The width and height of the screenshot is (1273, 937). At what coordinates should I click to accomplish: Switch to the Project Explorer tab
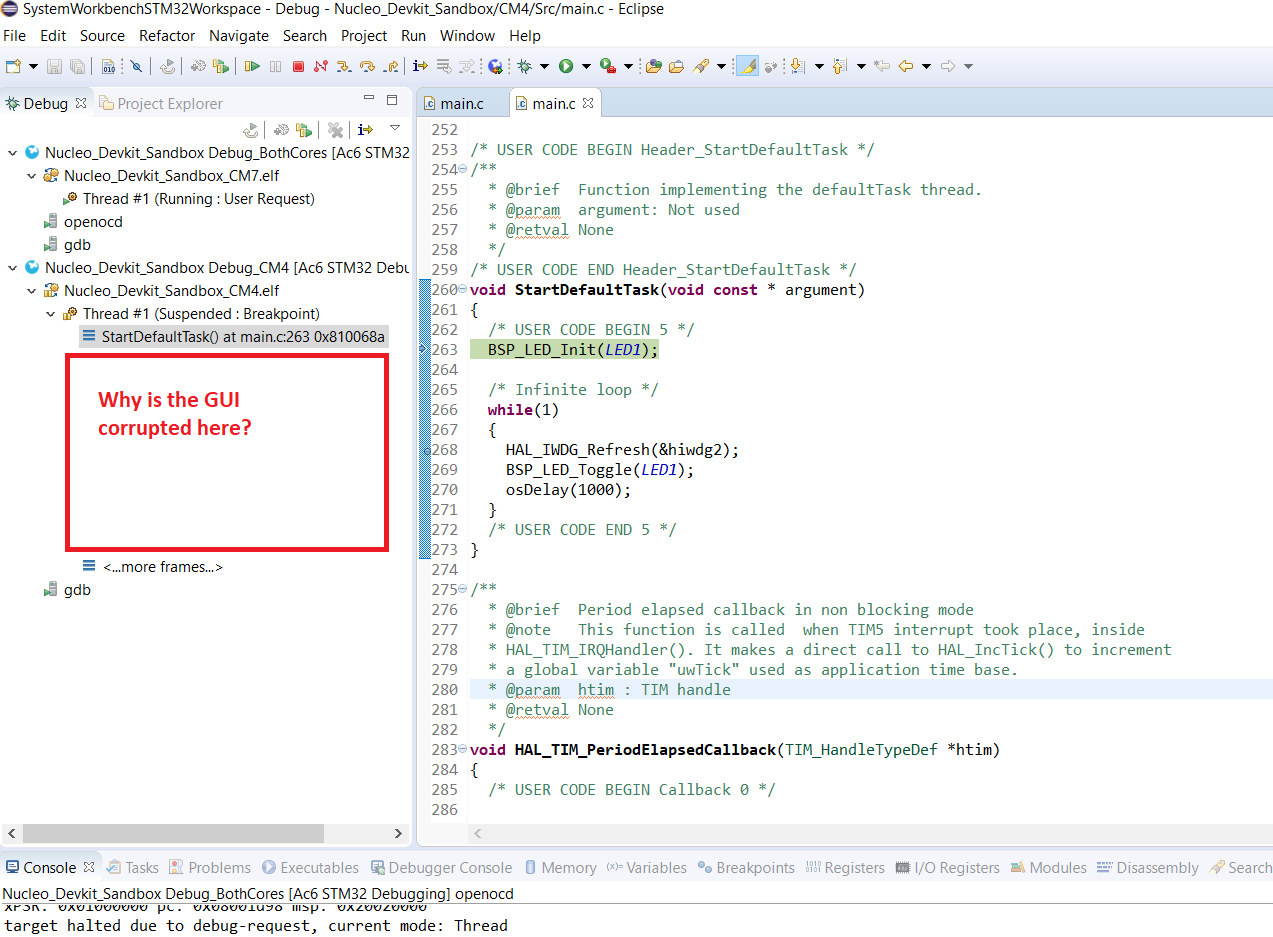click(168, 103)
